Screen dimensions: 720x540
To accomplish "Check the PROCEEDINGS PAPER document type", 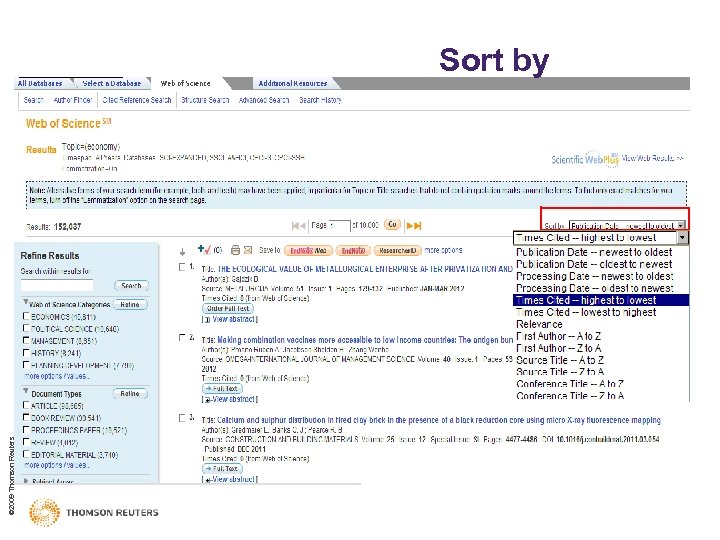I will (x=26, y=430).
